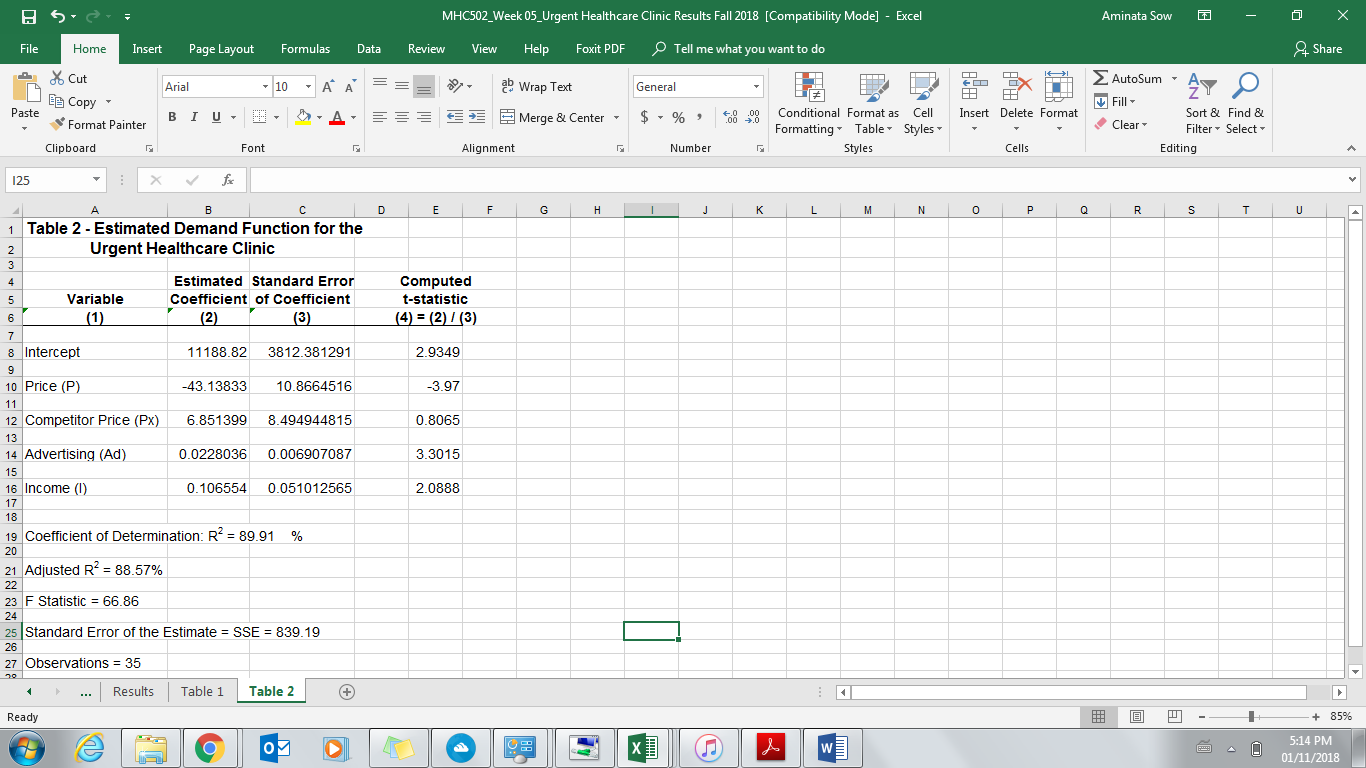Click the Orientation text angle icon

tap(455, 87)
